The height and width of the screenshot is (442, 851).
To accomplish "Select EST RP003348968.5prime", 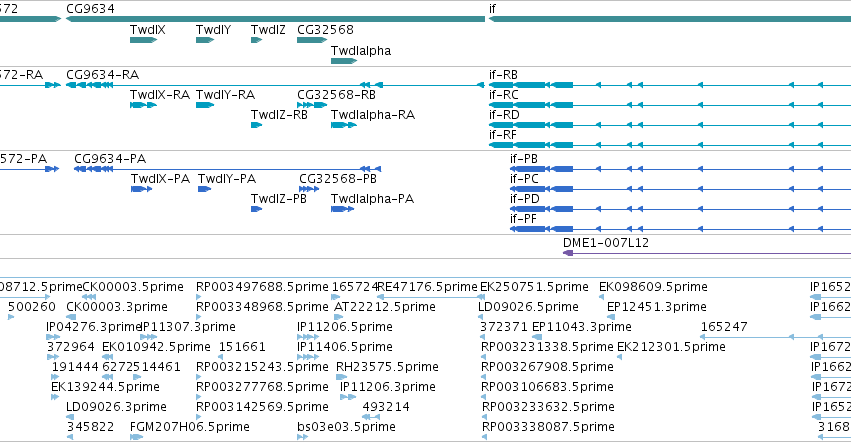I will coord(262,307).
